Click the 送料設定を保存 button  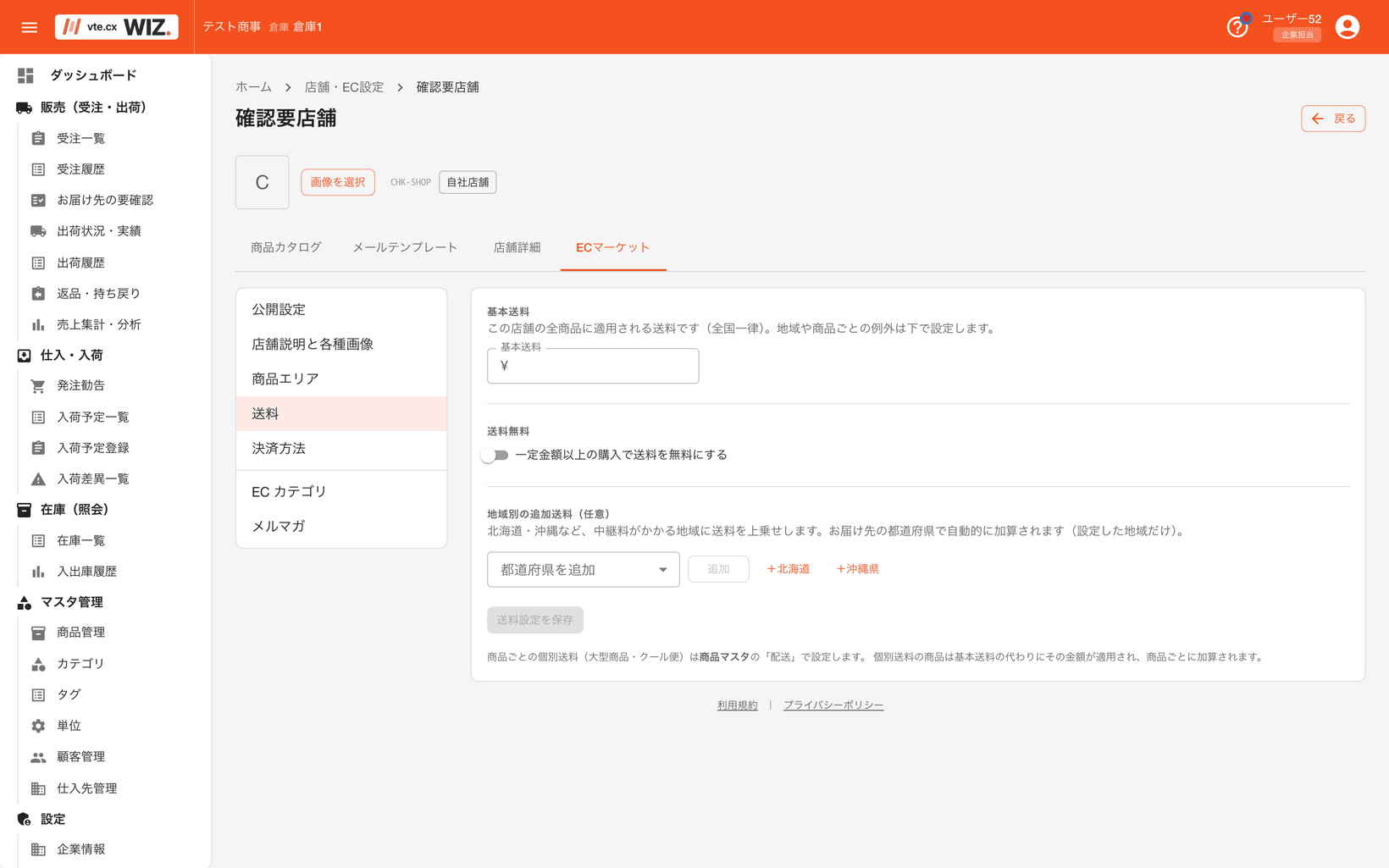pyautogui.click(x=535, y=620)
